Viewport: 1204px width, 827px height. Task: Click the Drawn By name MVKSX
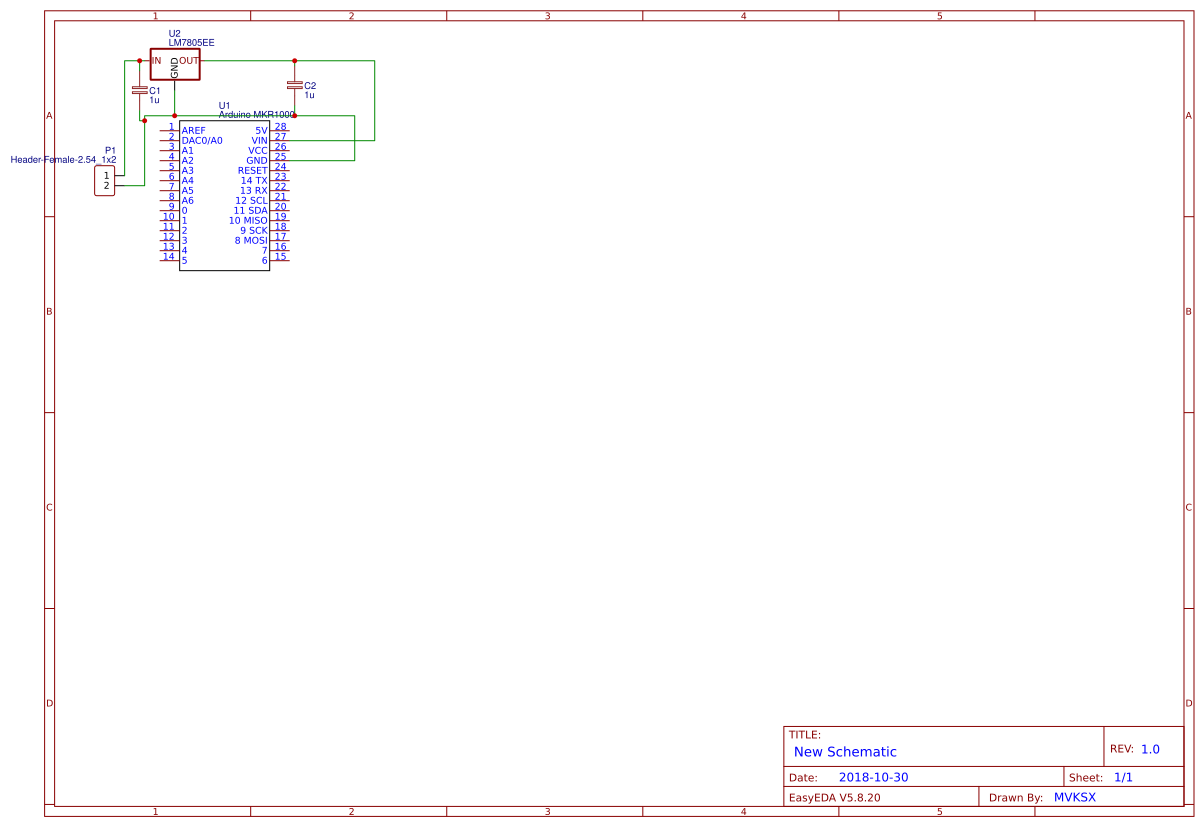[x=1075, y=797]
